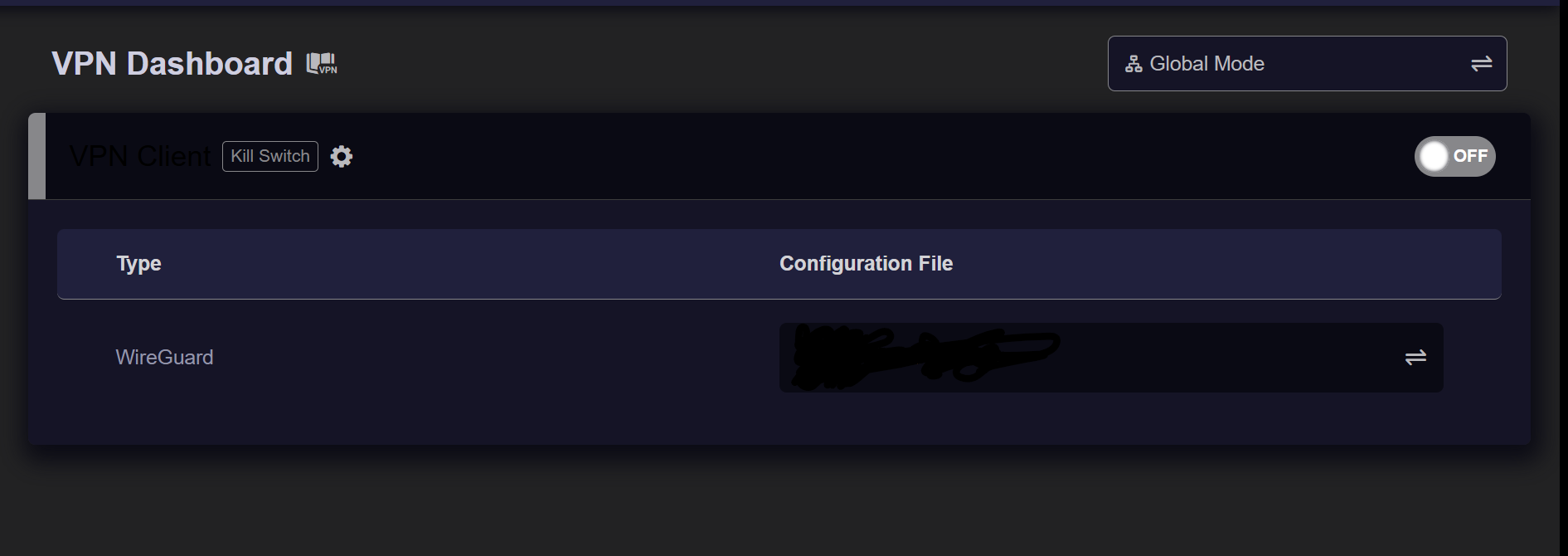Click the Global Mode label text
The width and height of the screenshot is (1568, 556).
(1206, 64)
